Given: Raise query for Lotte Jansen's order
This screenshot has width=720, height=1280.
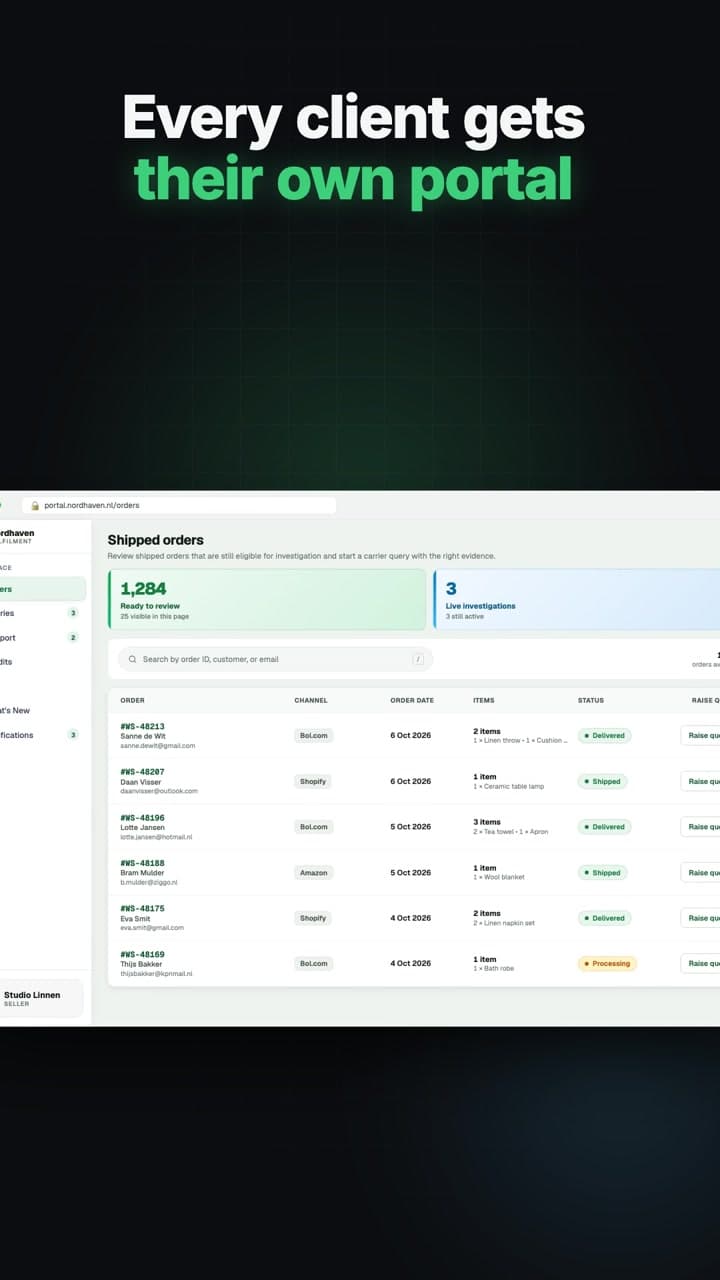Looking at the screenshot, I should tap(700, 827).
